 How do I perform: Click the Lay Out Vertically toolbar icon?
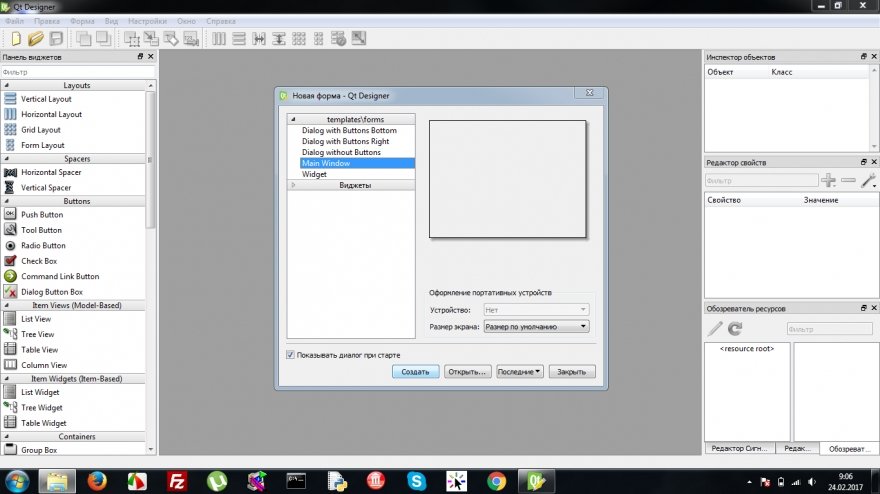click(x=239, y=39)
